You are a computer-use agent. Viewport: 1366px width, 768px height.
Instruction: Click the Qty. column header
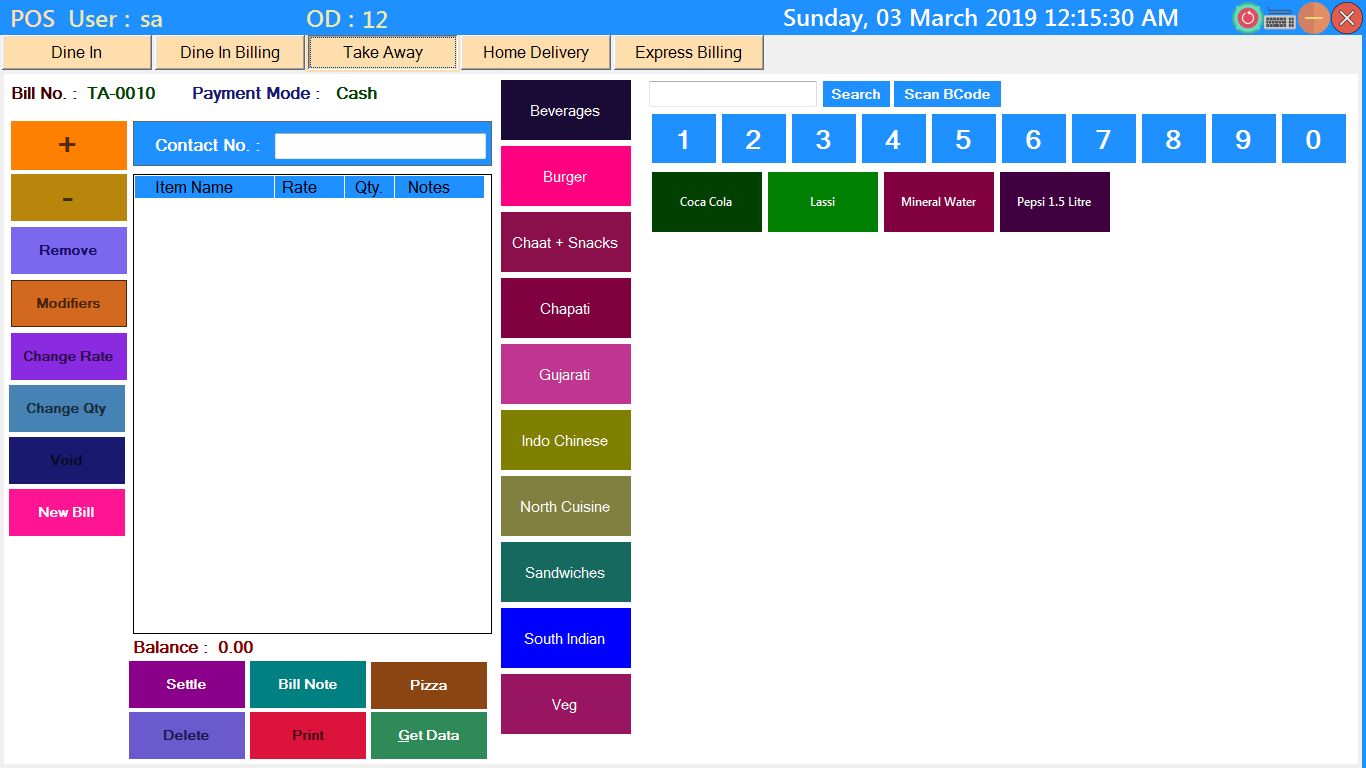tap(370, 187)
